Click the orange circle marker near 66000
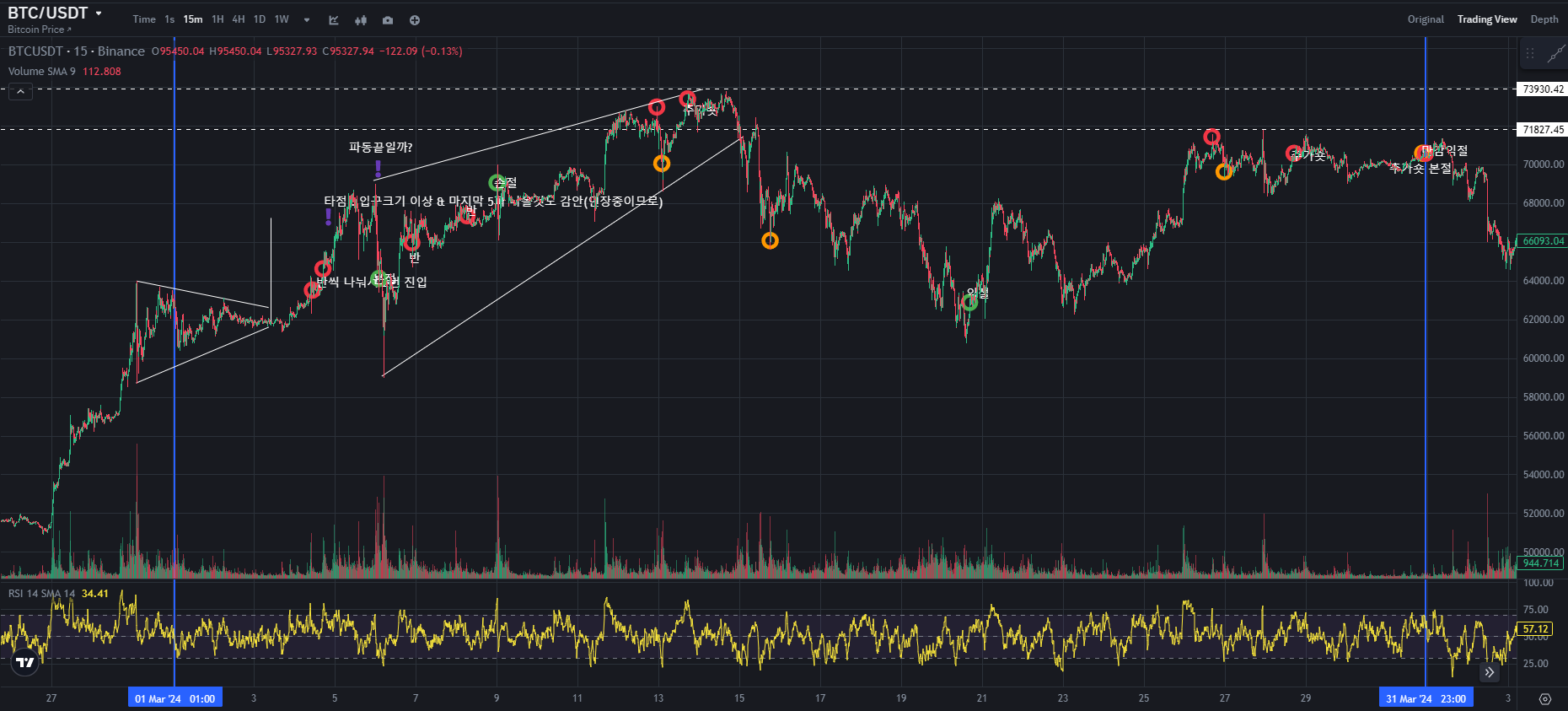This screenshot has width=1568, height=711. tap(770, 241)
